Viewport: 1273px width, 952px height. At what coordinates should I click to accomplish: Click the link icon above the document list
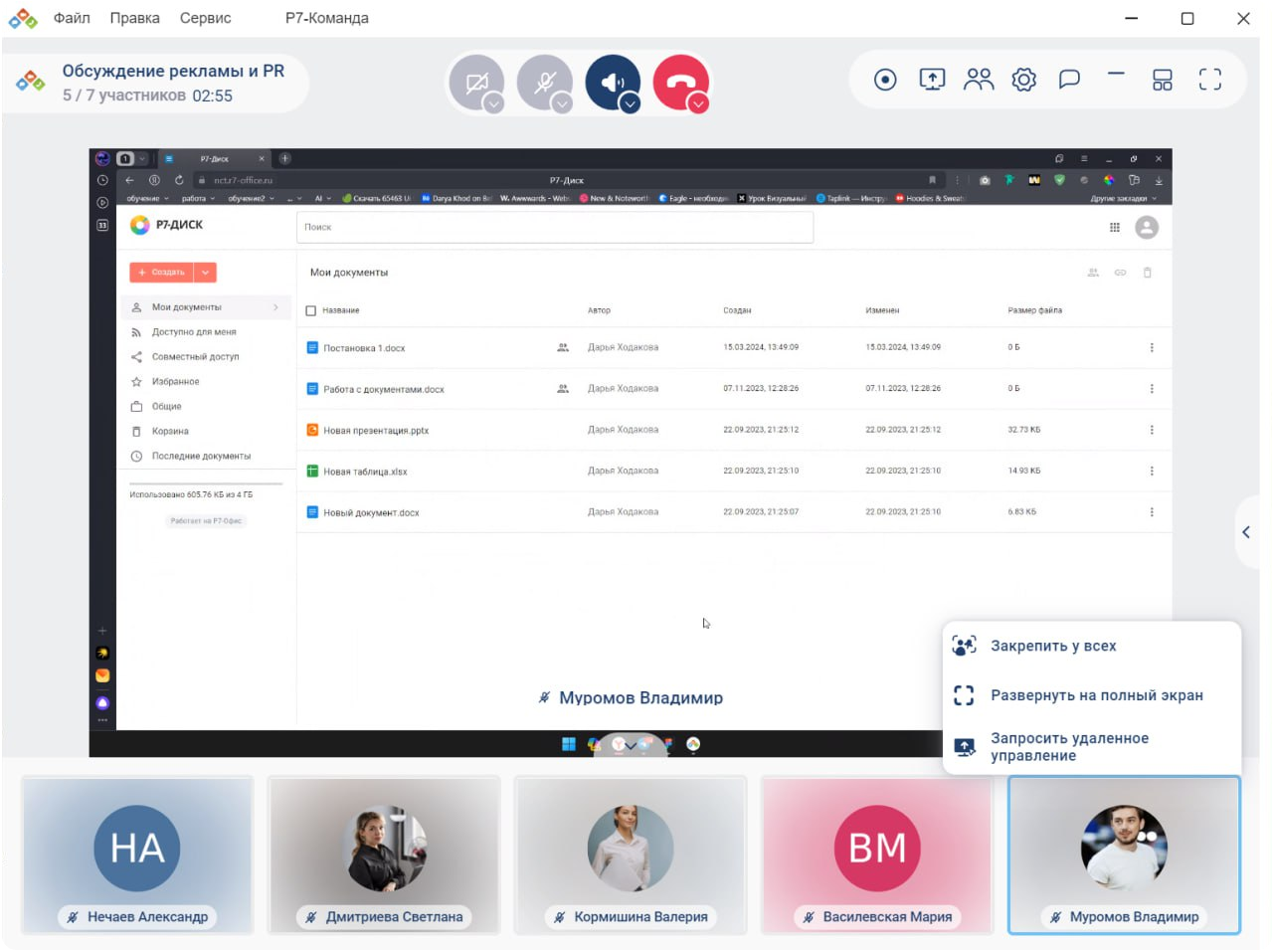click(x=1120, y=273)
